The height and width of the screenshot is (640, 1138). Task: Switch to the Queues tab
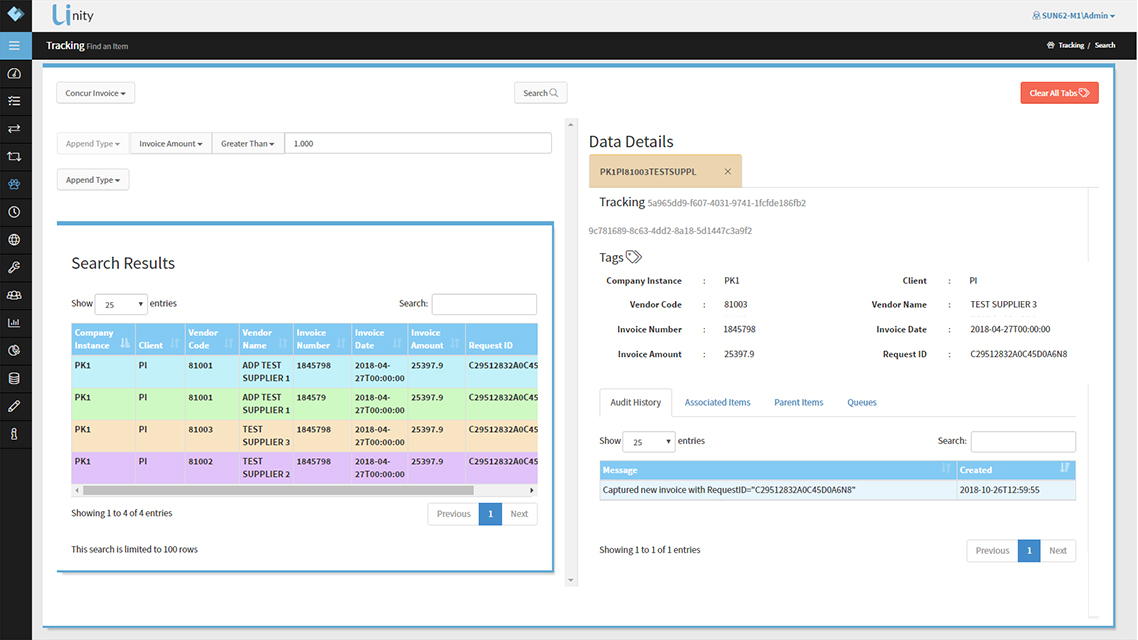(x=861, y=403)
